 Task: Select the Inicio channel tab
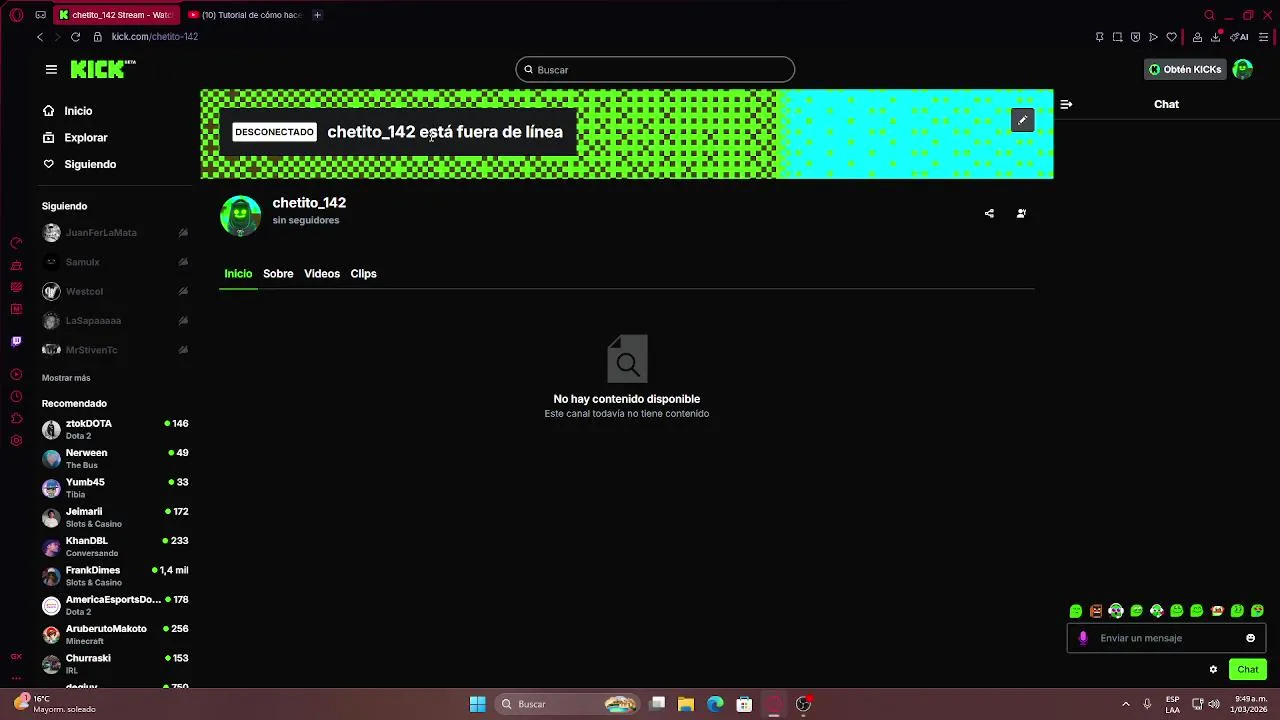tap(238, 273)
